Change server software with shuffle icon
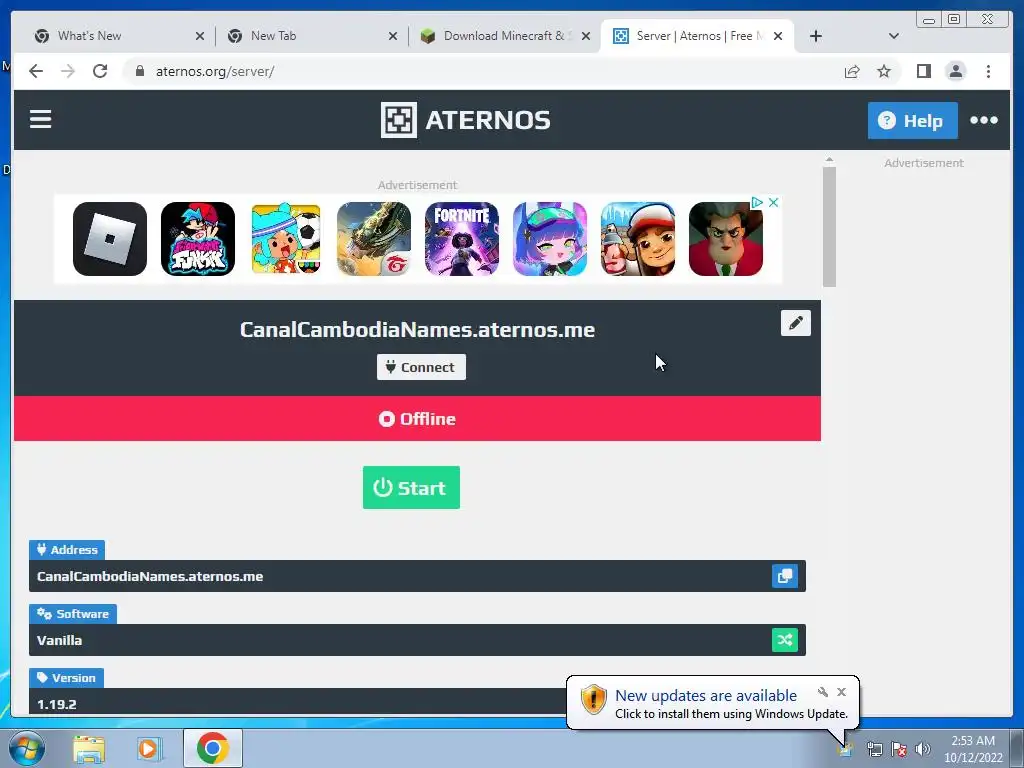 [785, 640]
